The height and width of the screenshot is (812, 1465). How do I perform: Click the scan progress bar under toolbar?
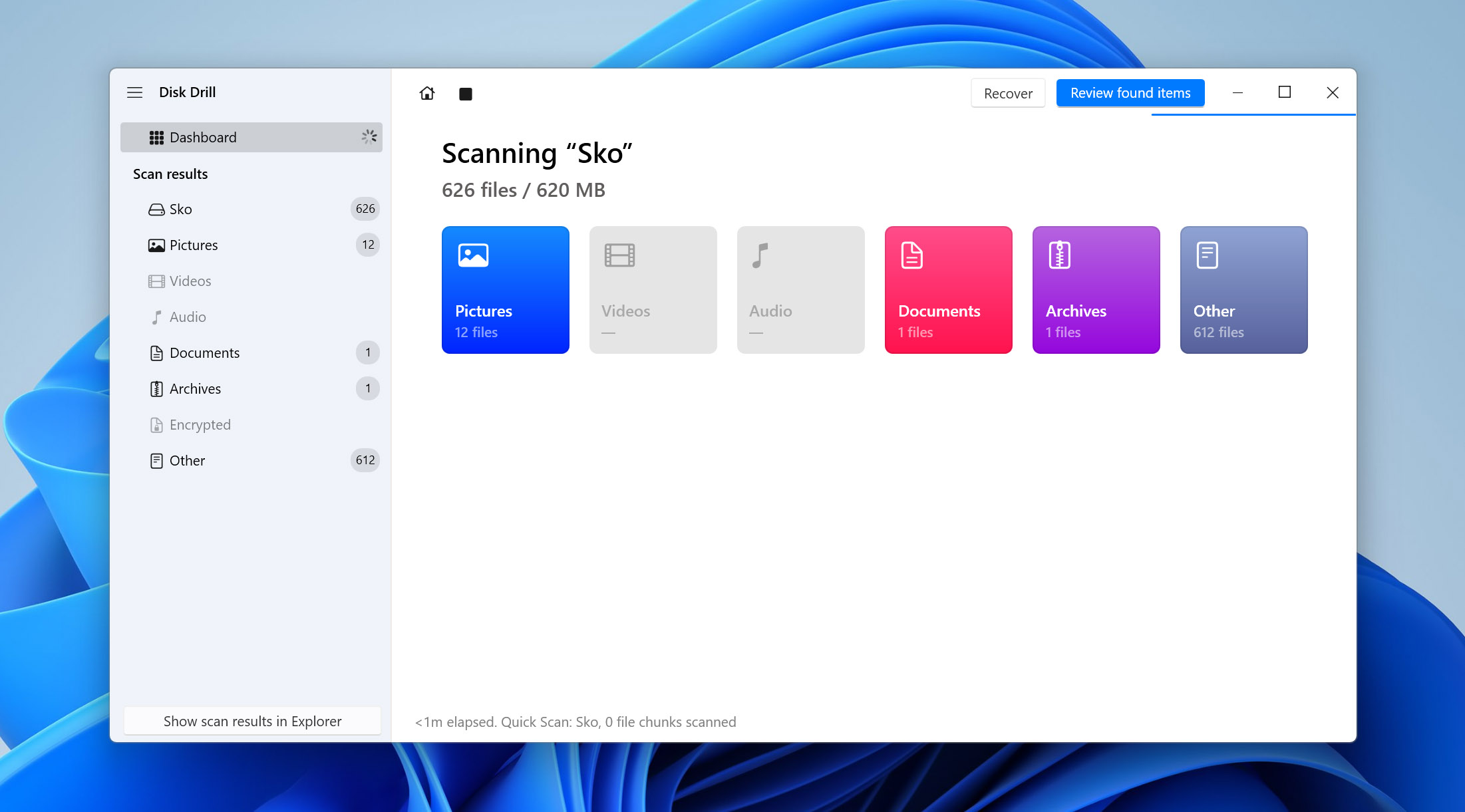click(1253, 115)
